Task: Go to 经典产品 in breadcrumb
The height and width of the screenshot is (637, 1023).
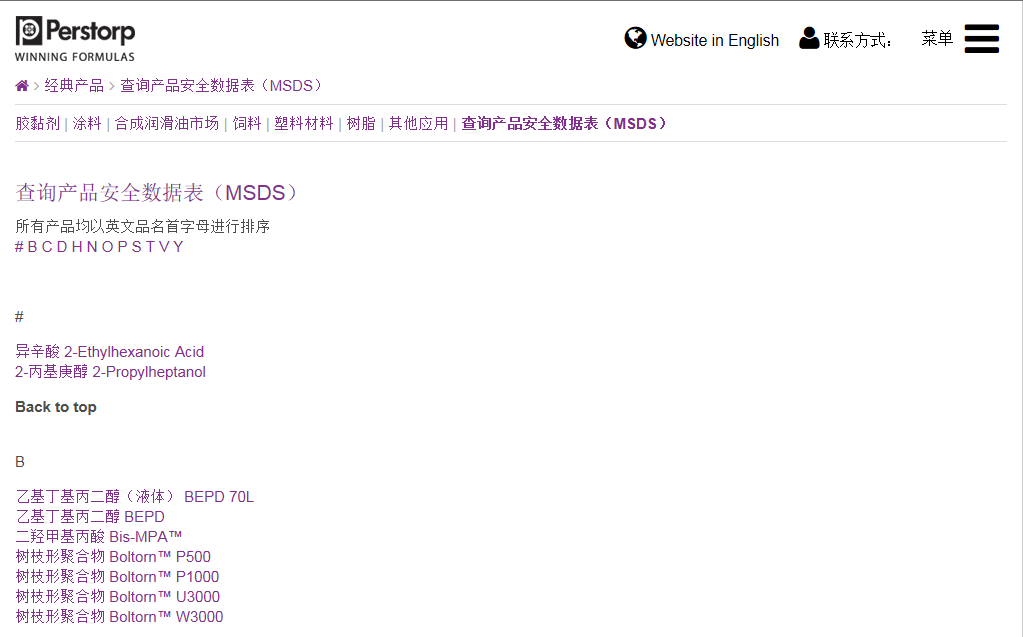Action: 74,86
